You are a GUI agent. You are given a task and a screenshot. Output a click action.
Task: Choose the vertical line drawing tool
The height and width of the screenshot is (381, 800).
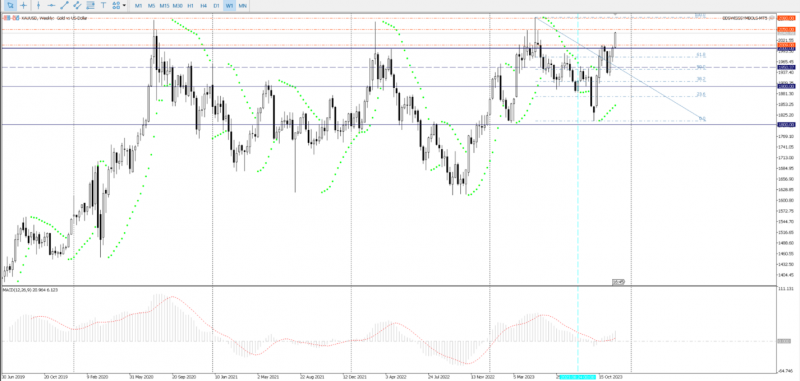(38, 5)
